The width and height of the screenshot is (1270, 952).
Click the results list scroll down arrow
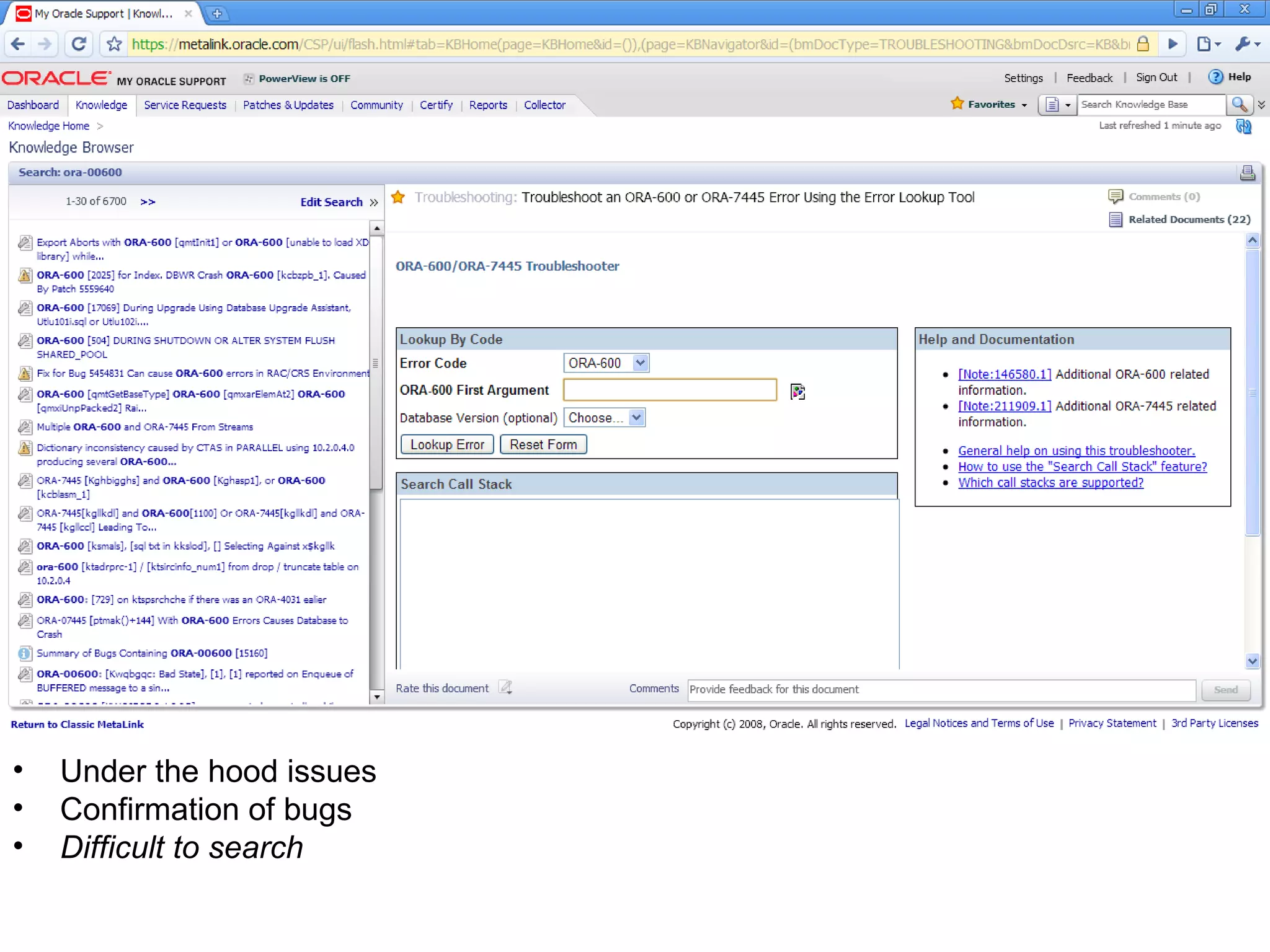[x=376, y=697]
